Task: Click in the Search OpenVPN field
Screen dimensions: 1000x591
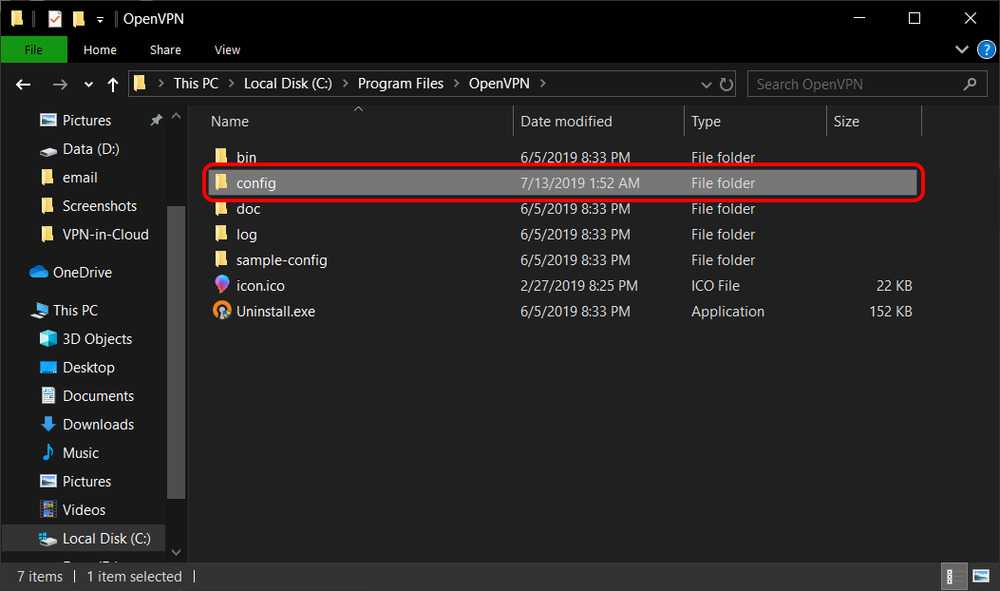Action: 855,84
